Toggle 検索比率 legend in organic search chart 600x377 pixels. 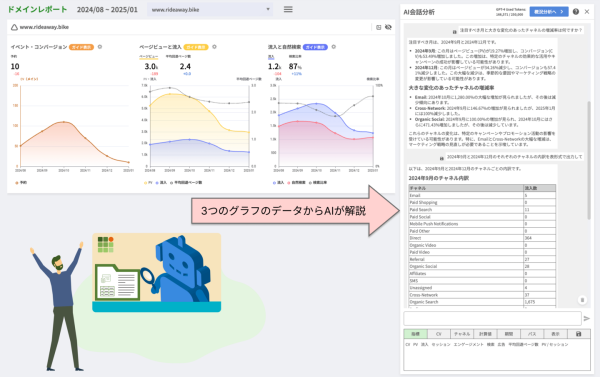coord(318,183)
